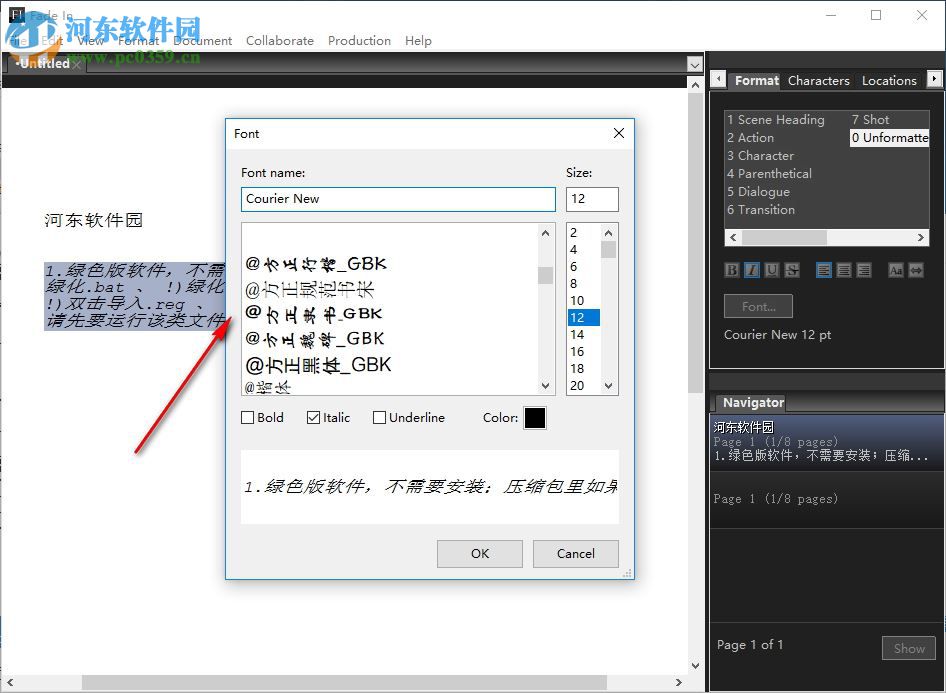Choose the @方正隶书_GBK font
The image size is (946, 693).
click(x=309, y=312)
